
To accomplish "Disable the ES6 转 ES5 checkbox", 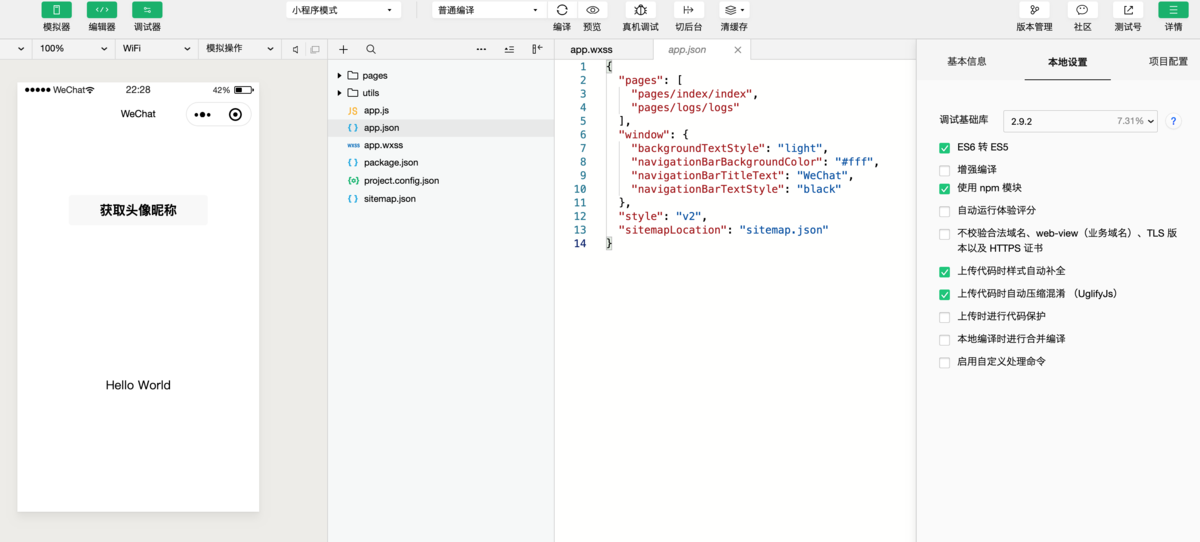I will (x=944, y=148).
